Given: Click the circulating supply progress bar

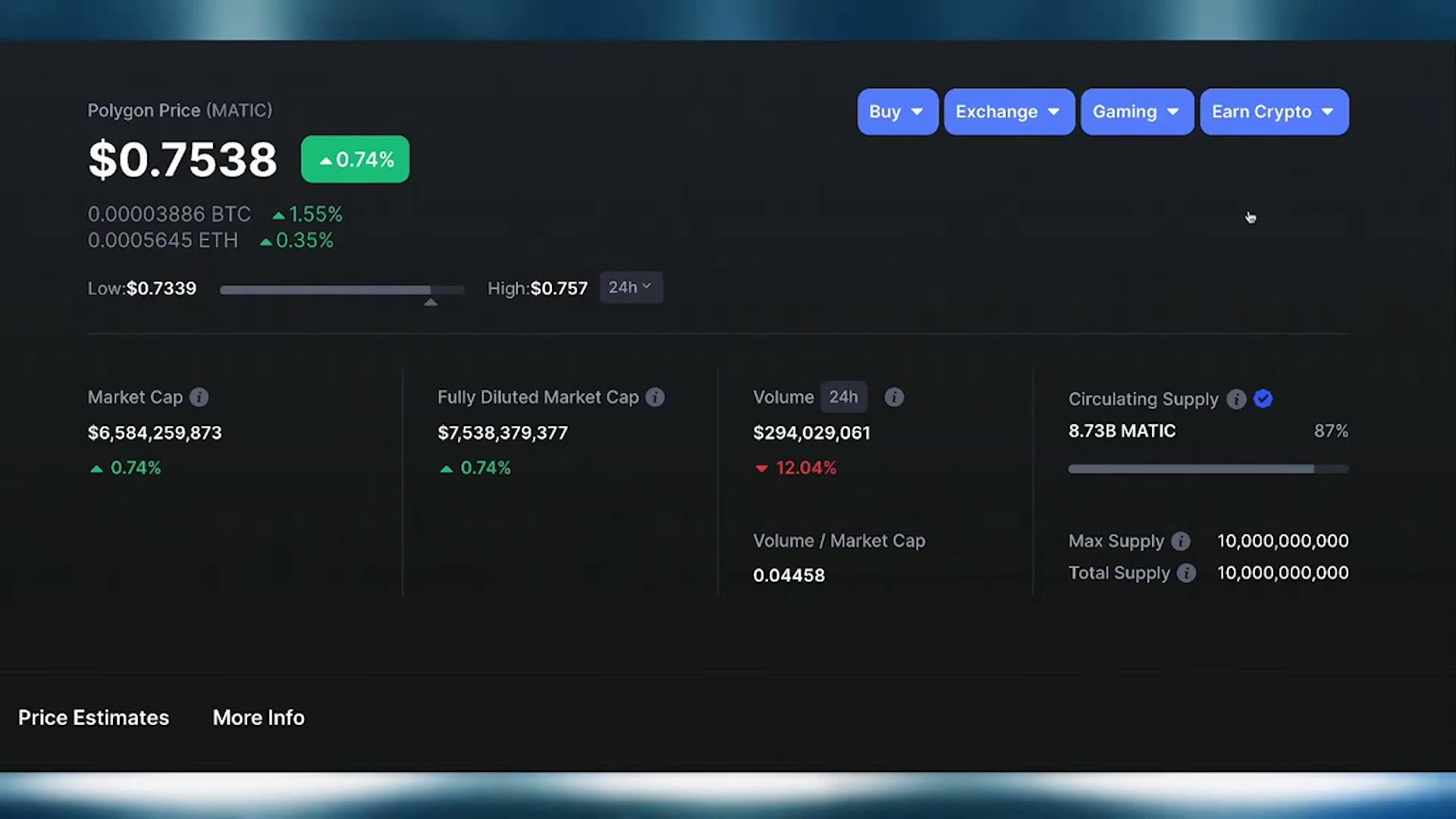Looking at the screenshot, I should pyautogui.click(x=1207, y=469).
